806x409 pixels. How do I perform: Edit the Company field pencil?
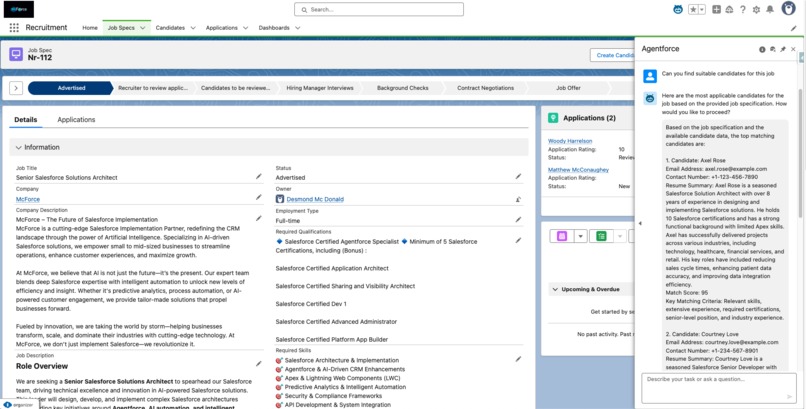coord(259,197)
